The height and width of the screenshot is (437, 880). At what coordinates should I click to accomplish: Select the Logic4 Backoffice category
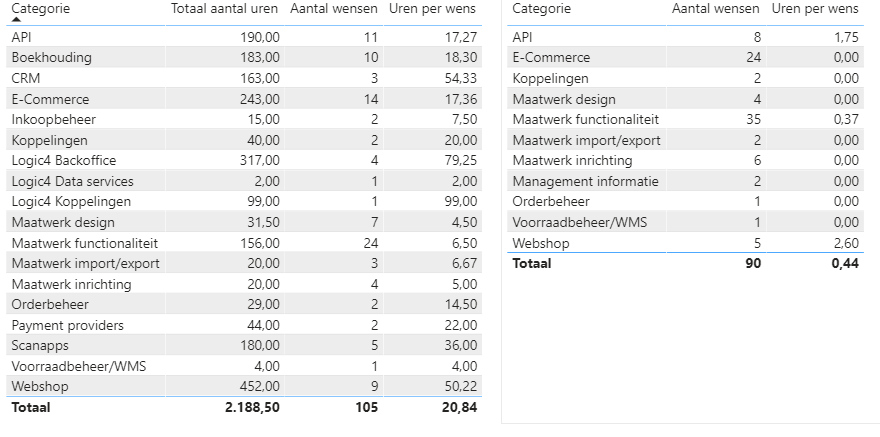63,161
